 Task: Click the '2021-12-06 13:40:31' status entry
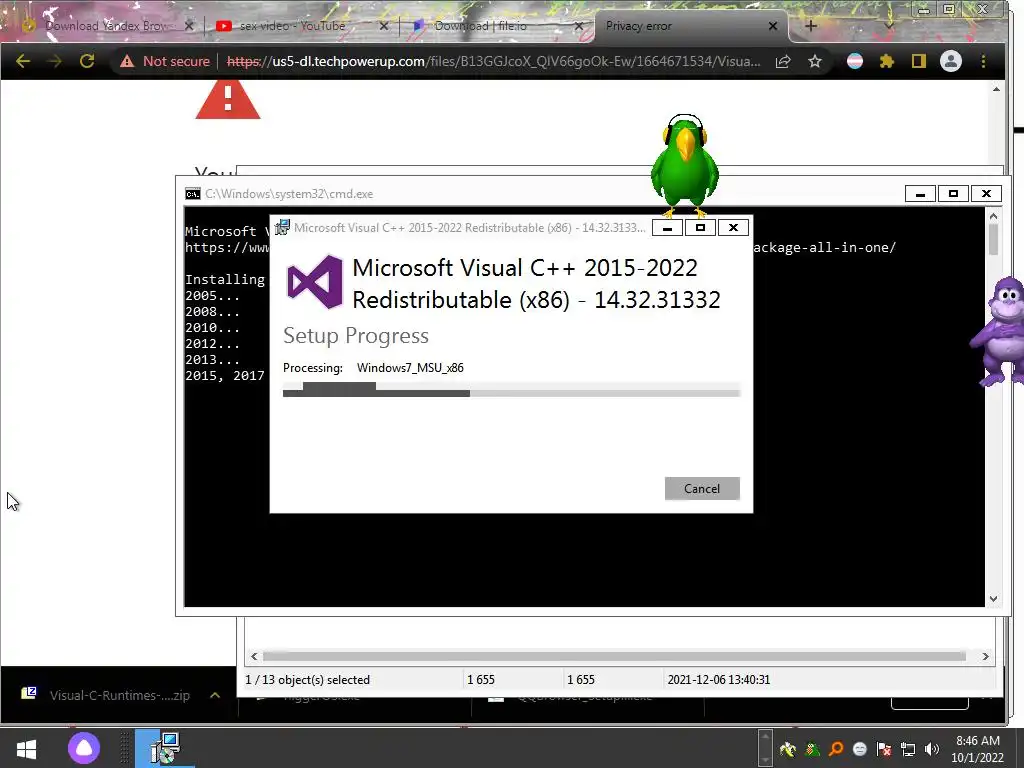pyautogui.click(x=718, y=680)
